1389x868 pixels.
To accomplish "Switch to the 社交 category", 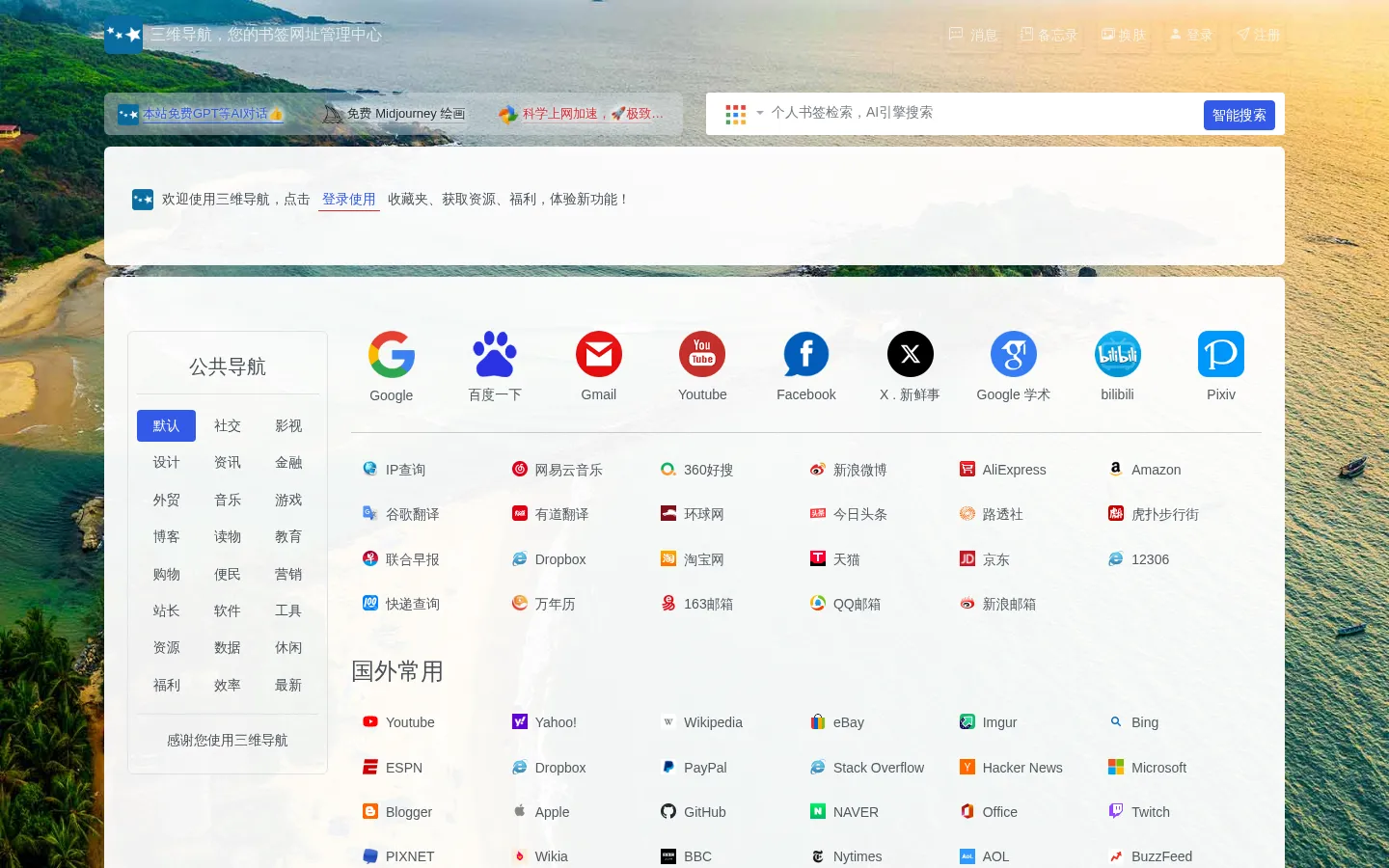I will click(x=228, y=425).
